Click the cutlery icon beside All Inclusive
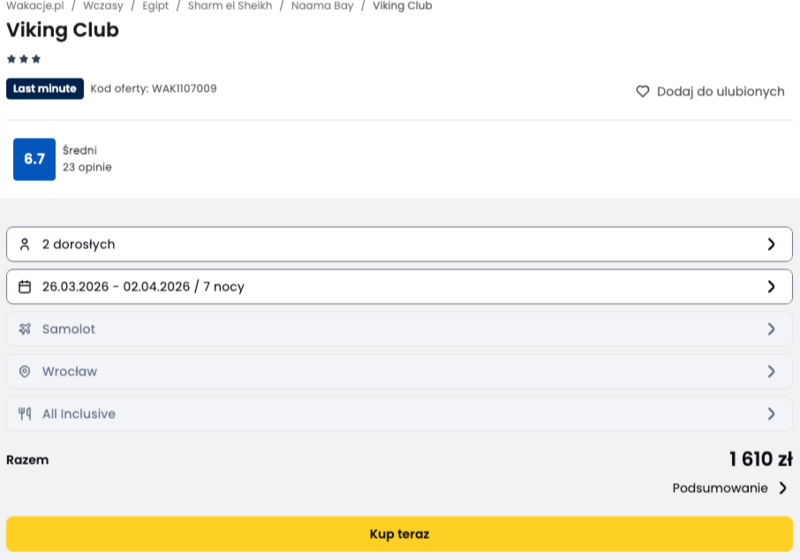 click(x=25, y=414)
